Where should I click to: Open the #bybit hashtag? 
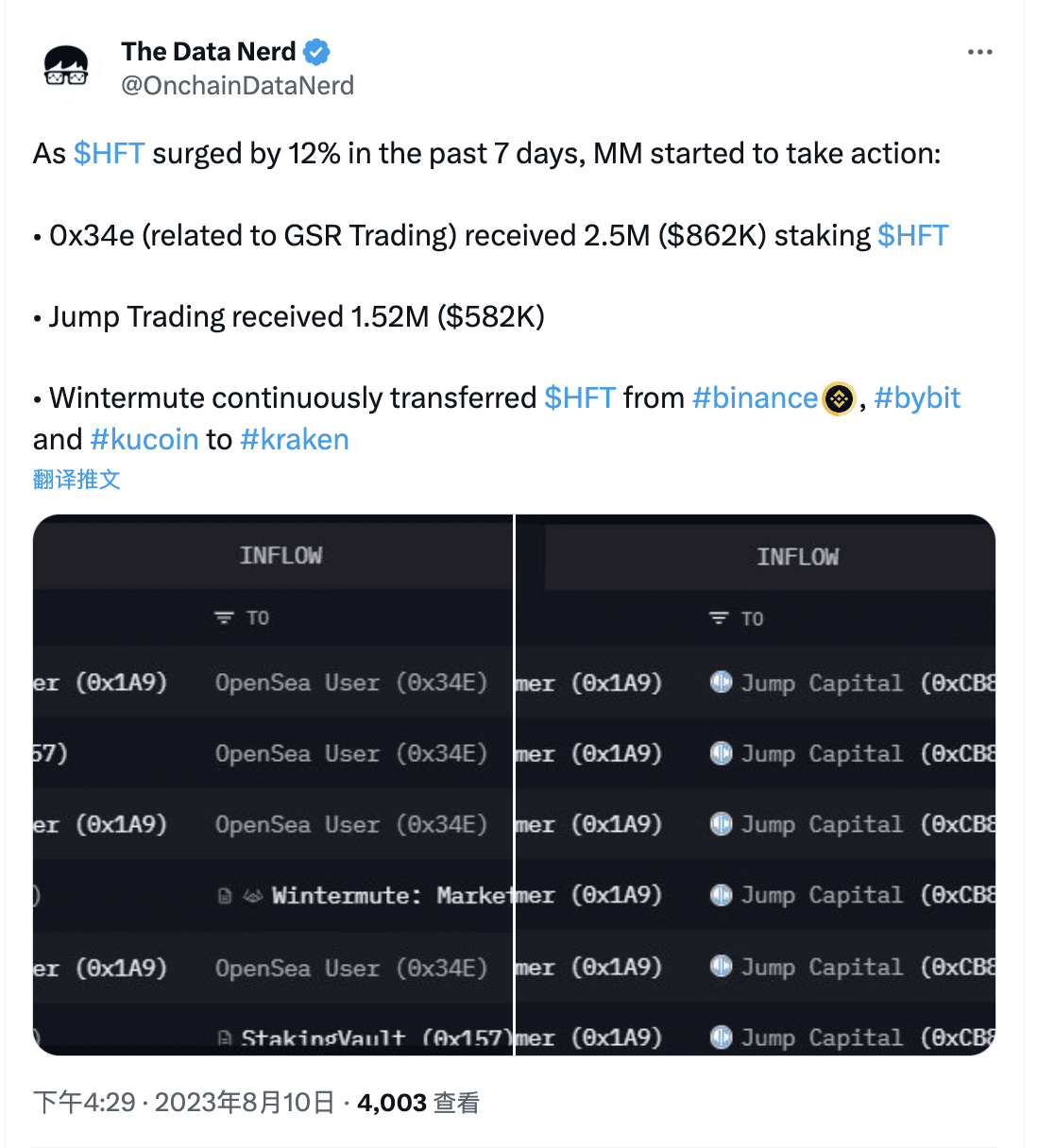917,397
